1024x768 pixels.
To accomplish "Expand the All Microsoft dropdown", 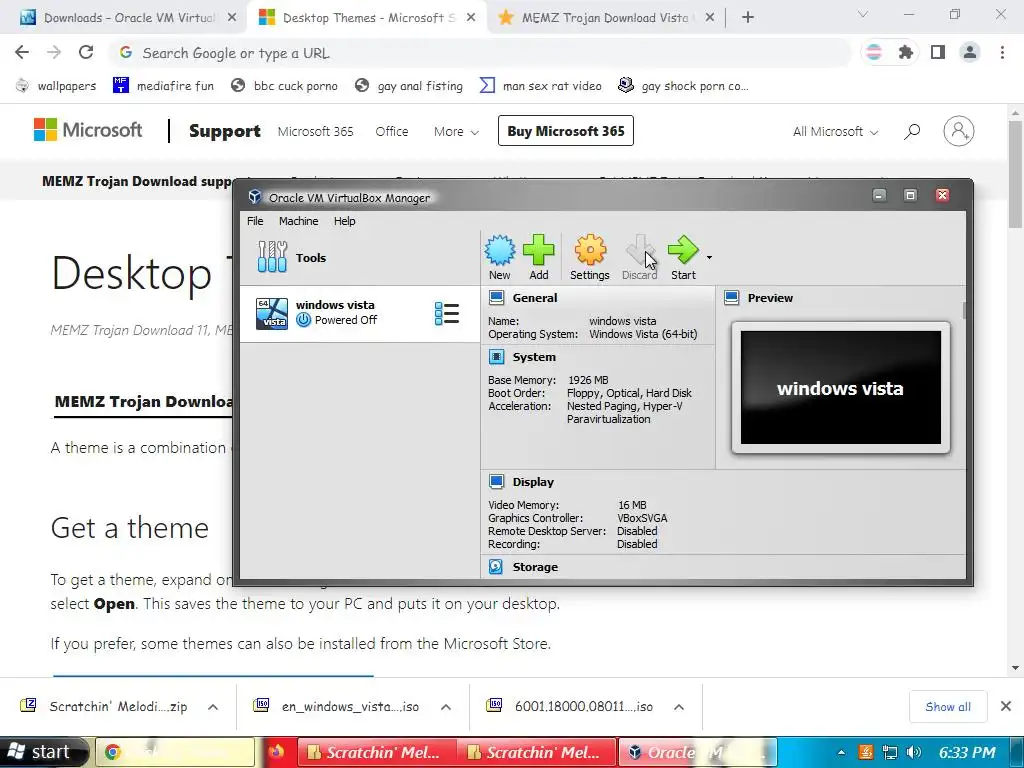I will [835, 131].
